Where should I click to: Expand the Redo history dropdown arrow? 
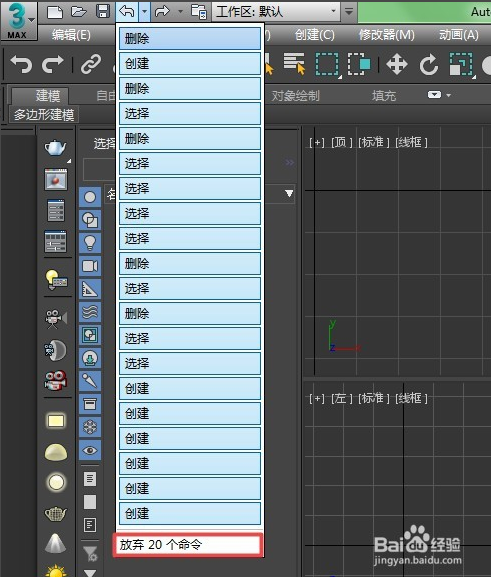180,11
